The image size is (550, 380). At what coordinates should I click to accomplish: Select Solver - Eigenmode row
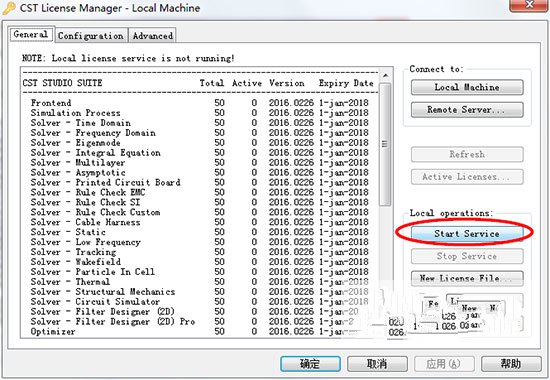point(199,142)
